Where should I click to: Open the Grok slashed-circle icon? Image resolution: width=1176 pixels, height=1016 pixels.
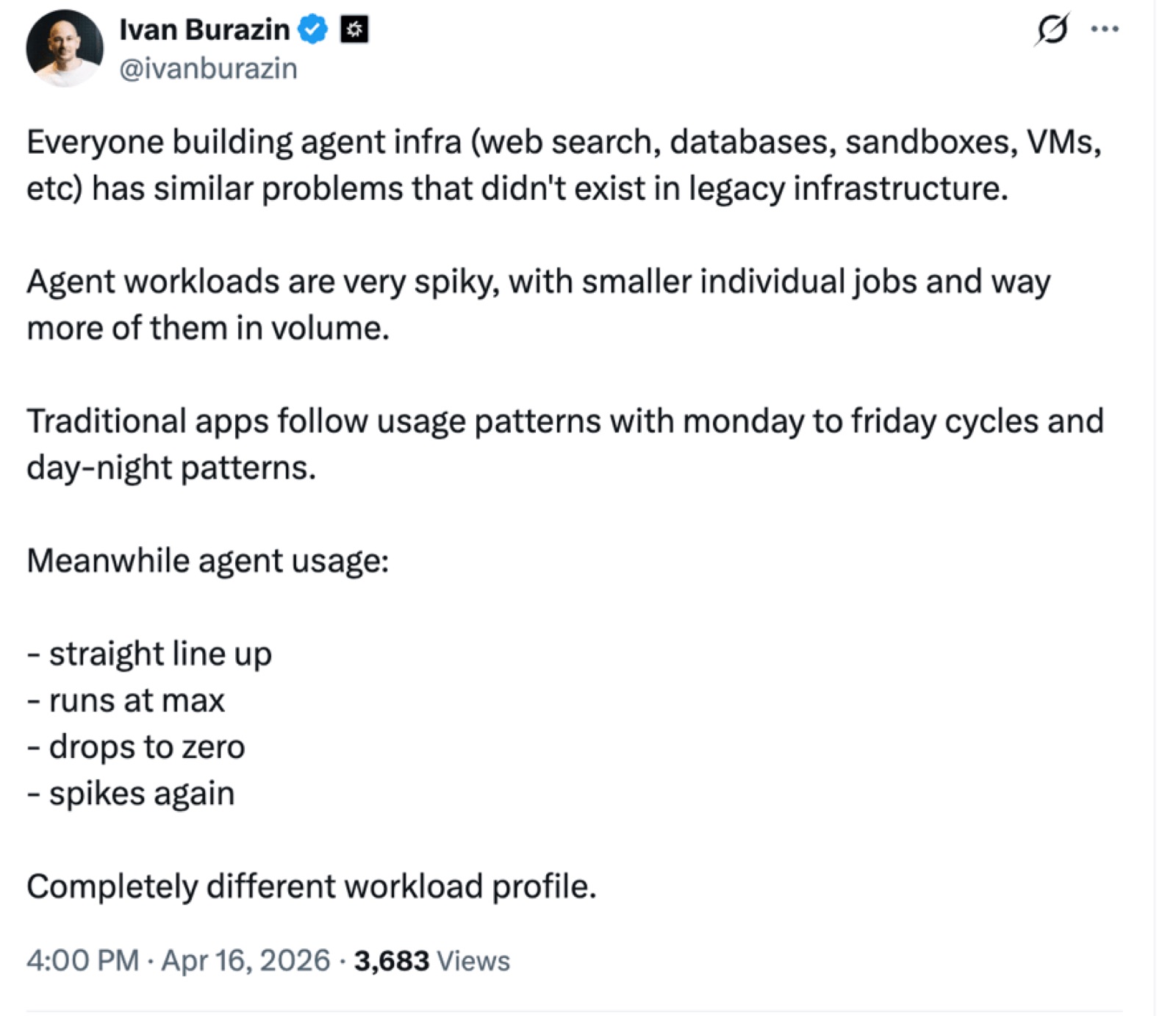pos(1052,29)
